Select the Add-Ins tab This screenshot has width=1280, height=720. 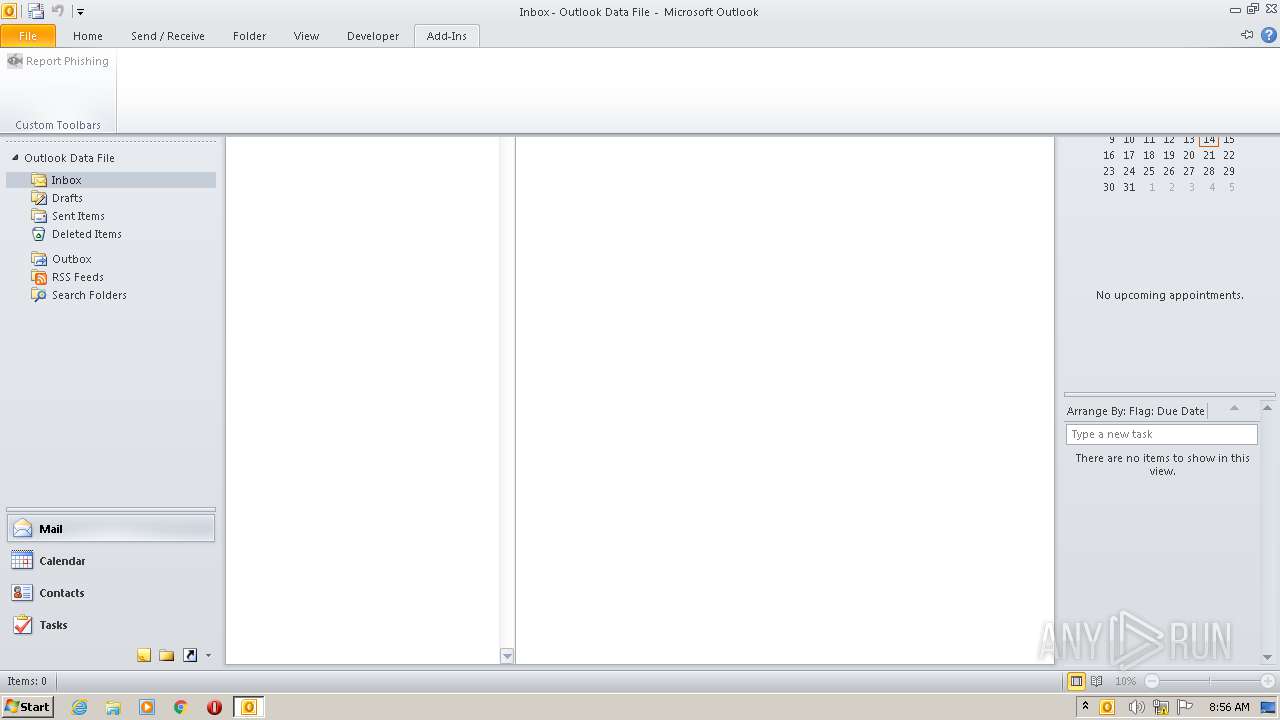447,36
